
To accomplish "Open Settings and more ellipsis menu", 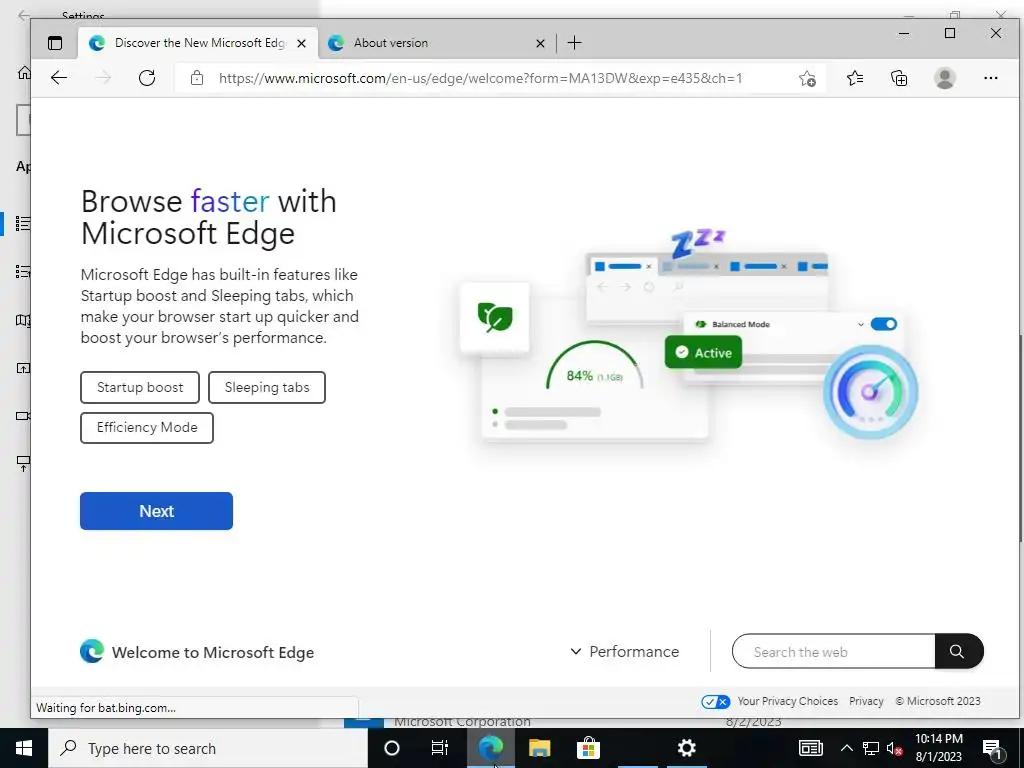I will 991,78.
